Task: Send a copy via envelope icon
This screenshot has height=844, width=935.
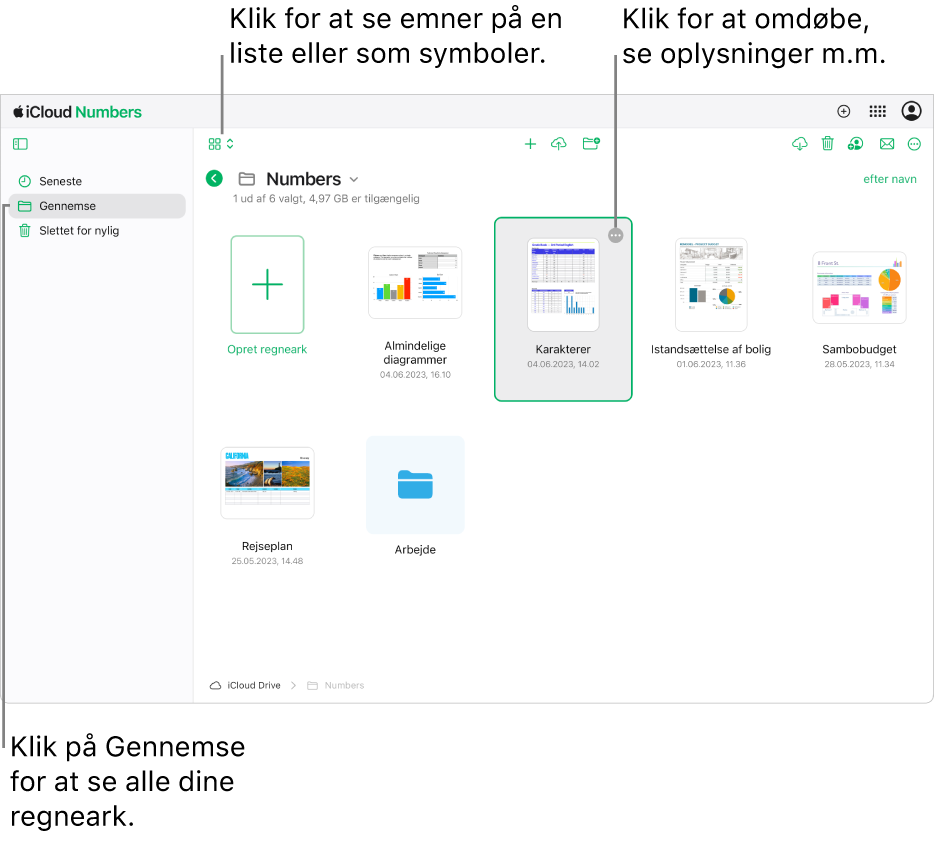Action: 887,144
